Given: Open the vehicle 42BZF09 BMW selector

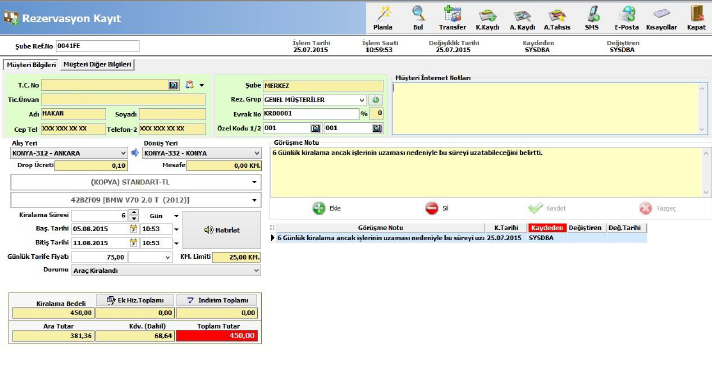Looking at the screenshot, I should pos(136,200).
